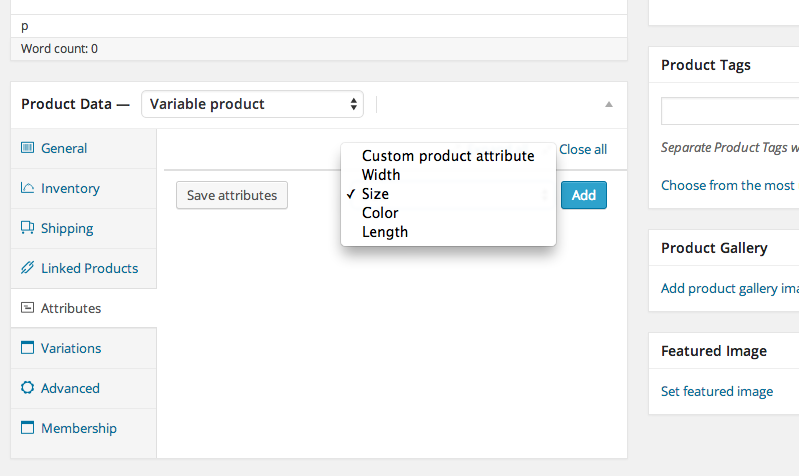Select the Attributes tab
The width and height of the screenshot is (799, 476).
(x=84, y=308)
